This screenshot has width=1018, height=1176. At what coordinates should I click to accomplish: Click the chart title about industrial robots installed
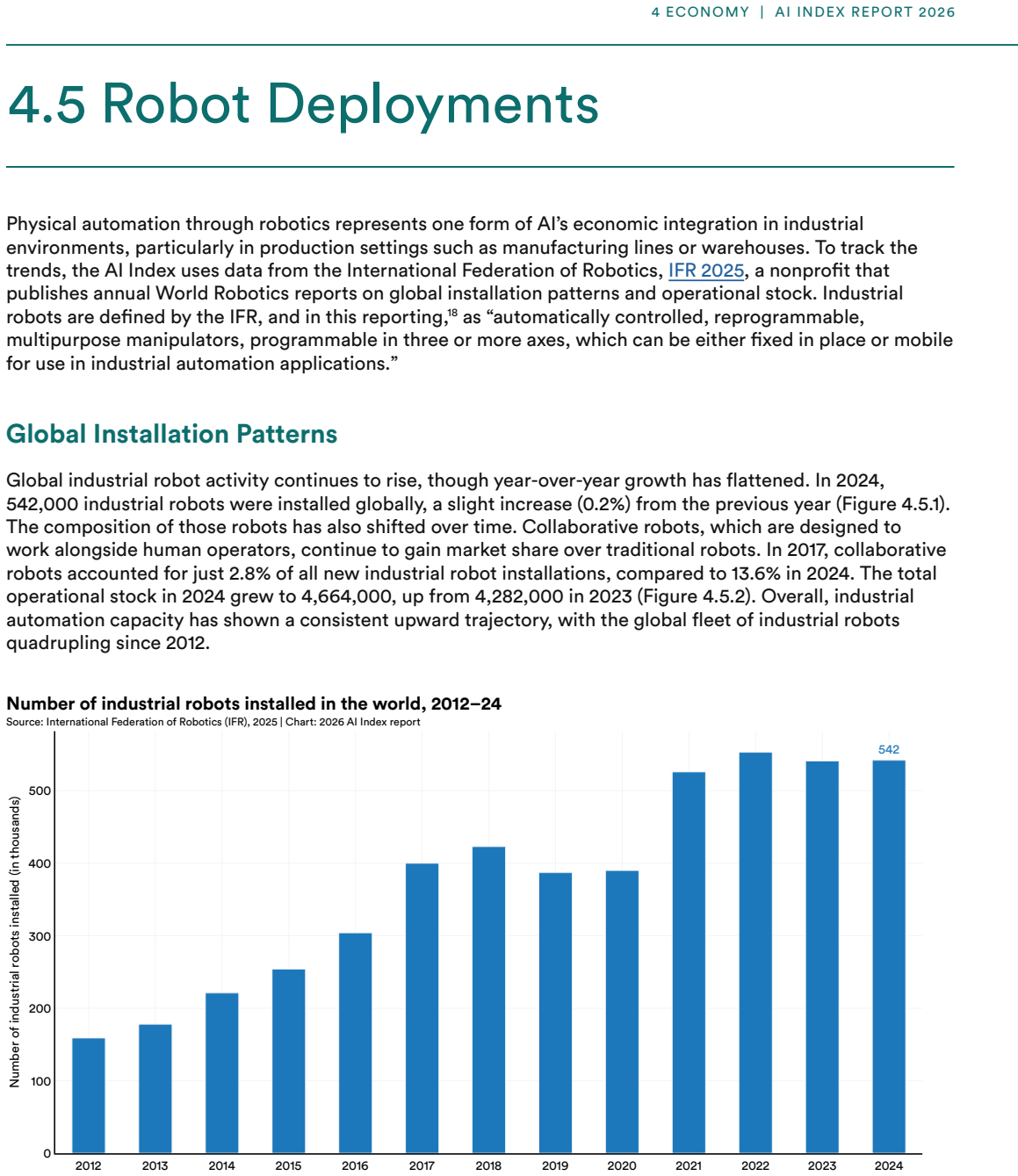click(x=254, y=703)
